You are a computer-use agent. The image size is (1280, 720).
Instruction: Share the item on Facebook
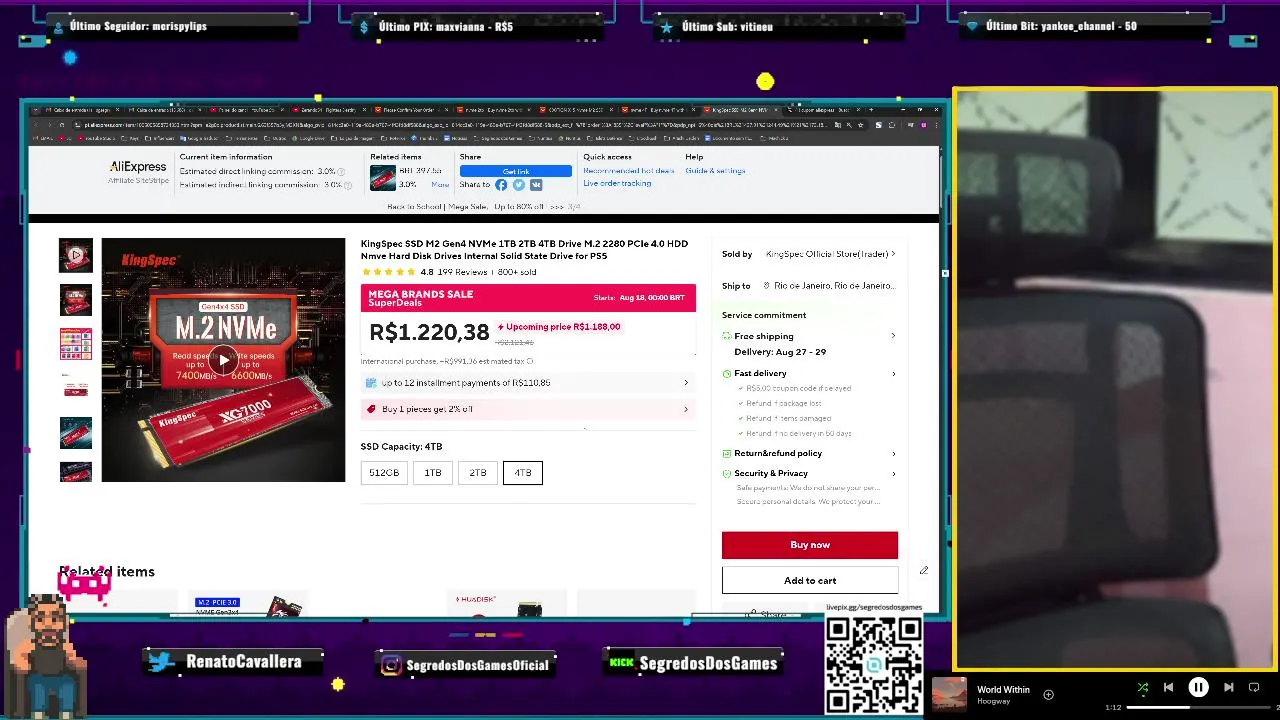(501, 185)
